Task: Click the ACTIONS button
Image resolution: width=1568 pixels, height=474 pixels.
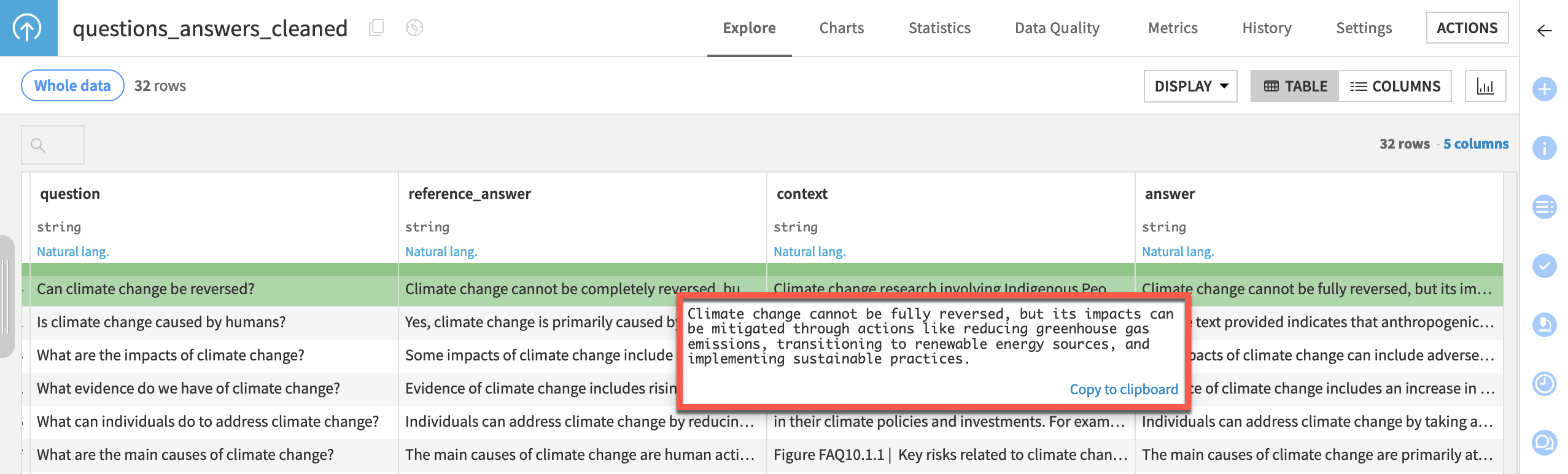Action: pyautogui.click(x=1467, y=28)
